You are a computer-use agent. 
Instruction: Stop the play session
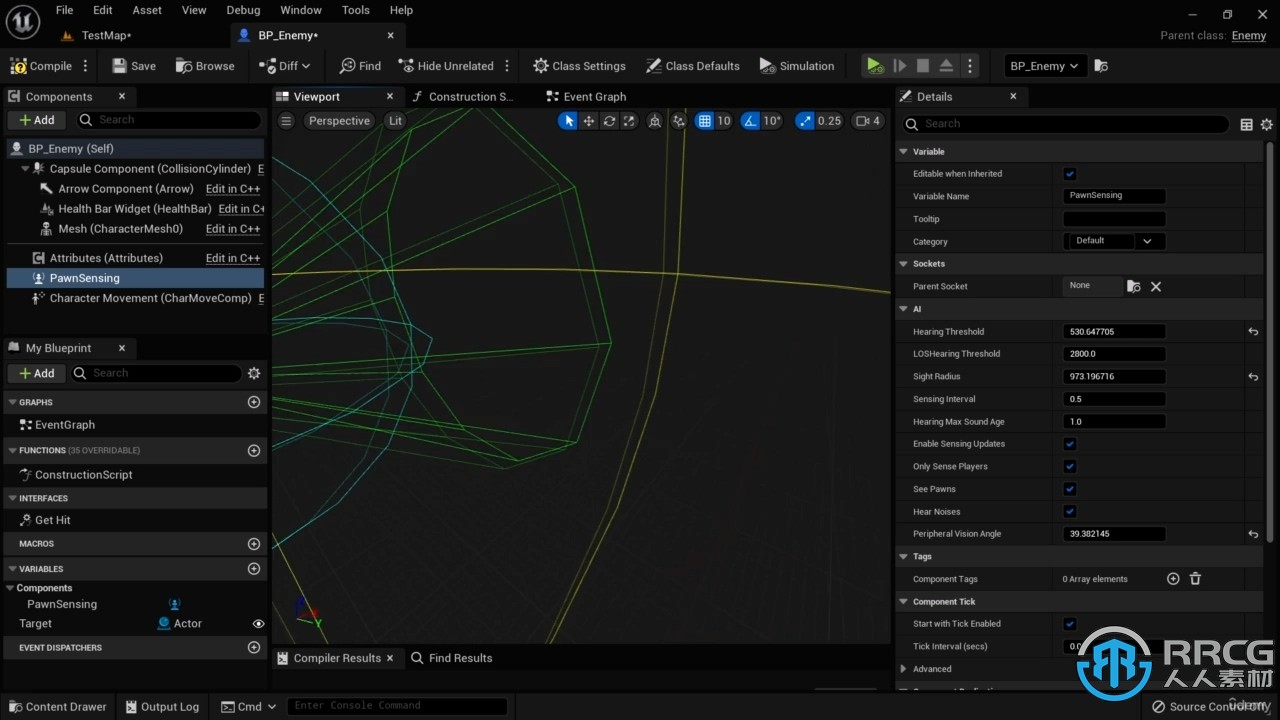tap(923, 66)
